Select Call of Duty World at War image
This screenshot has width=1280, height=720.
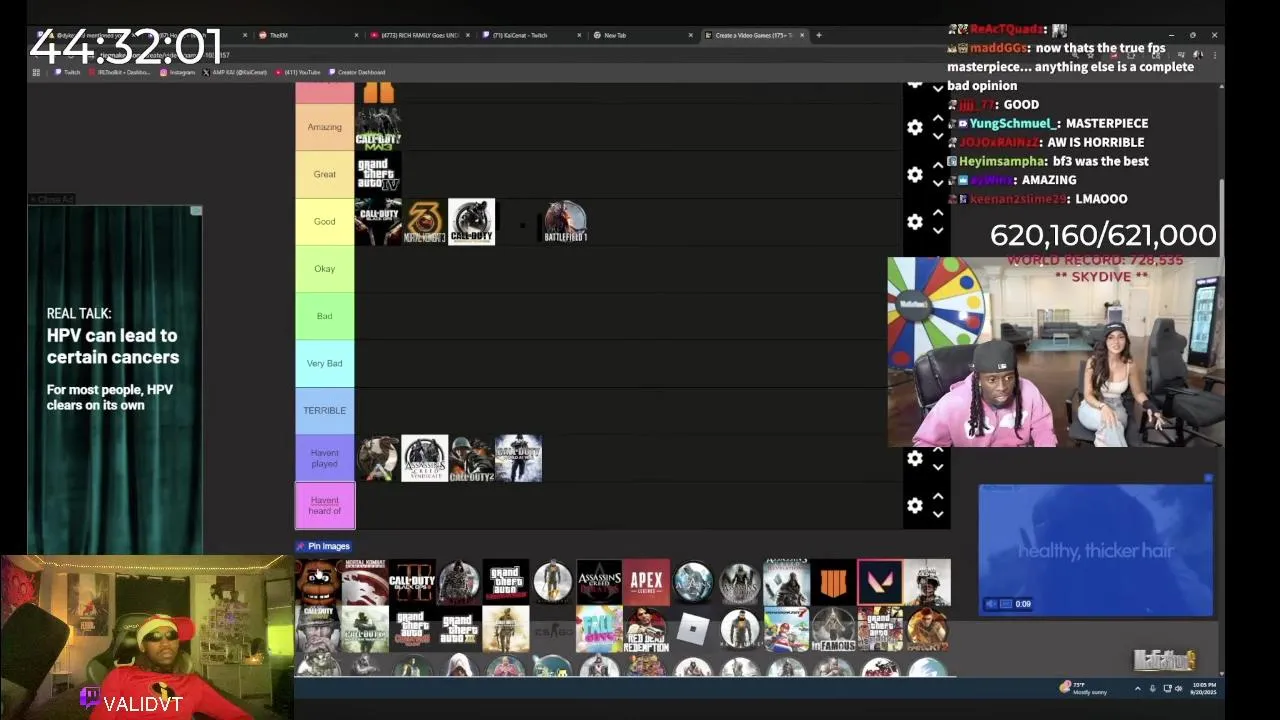[518, 458]
